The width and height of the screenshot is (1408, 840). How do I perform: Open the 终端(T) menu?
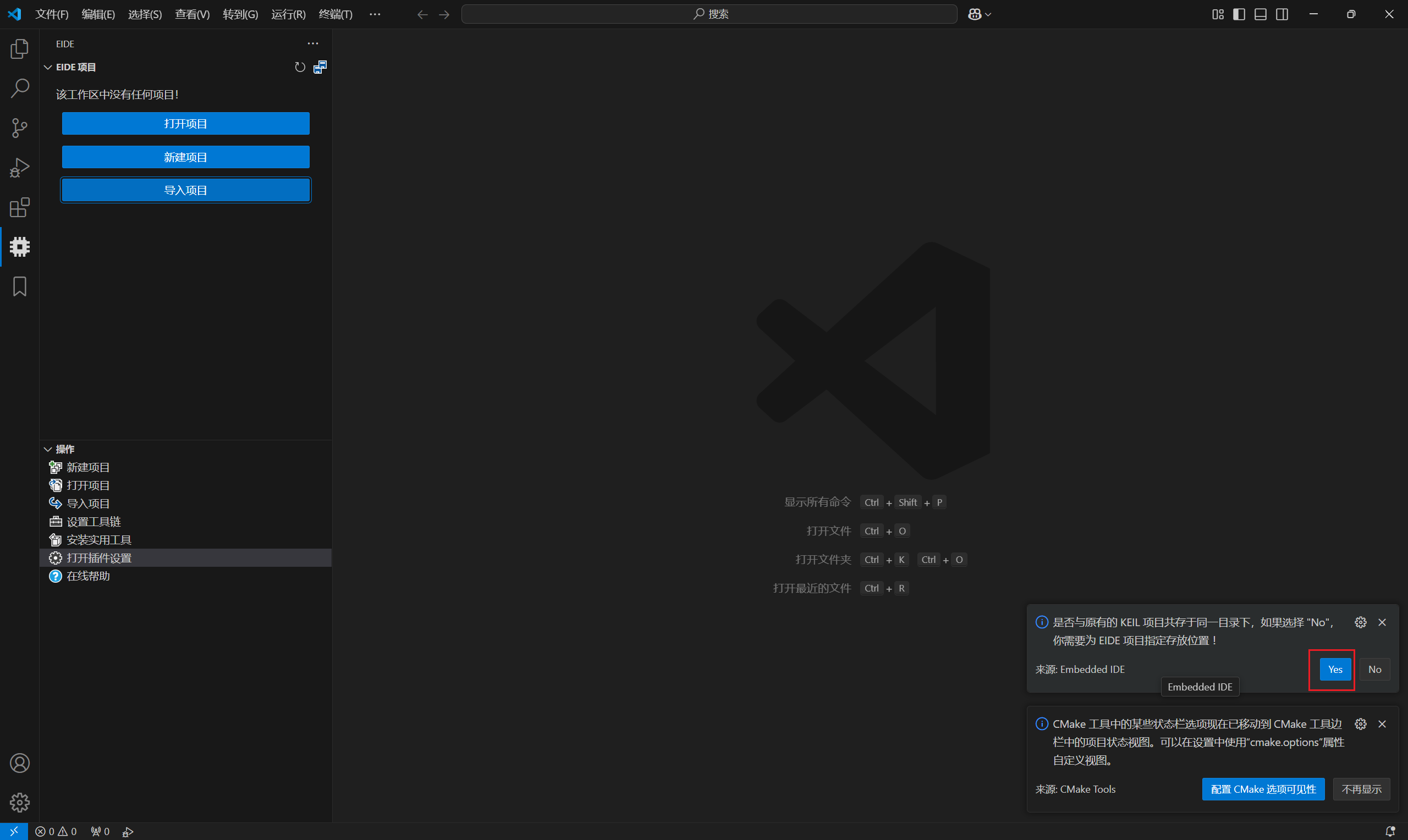coord(335,14)
